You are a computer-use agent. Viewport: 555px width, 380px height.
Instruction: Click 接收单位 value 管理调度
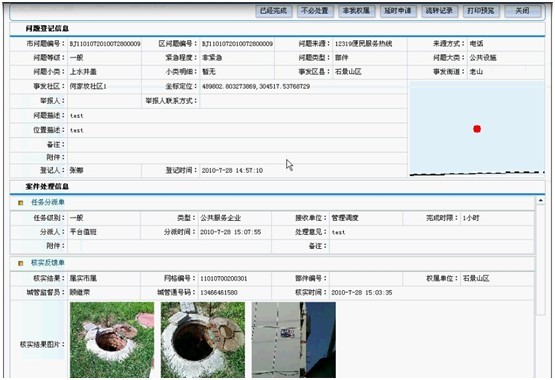click(345, 218)
